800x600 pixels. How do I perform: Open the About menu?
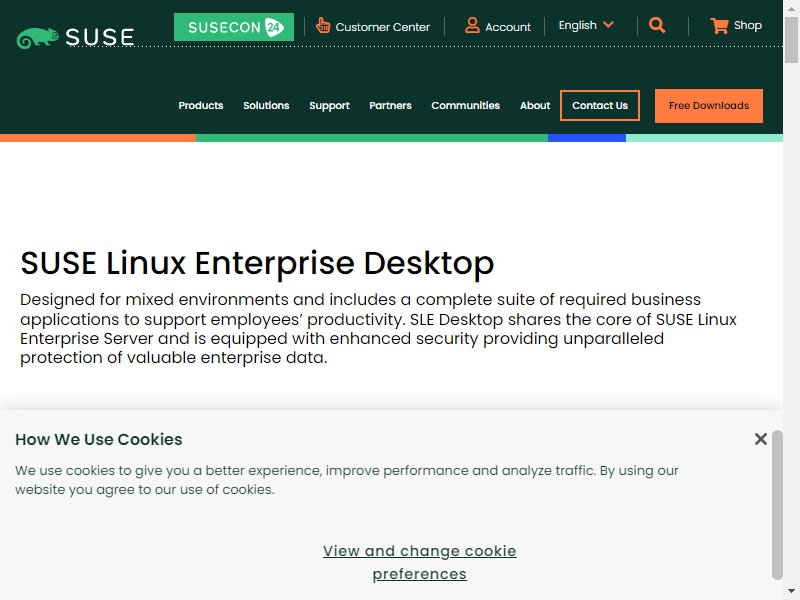coord(535,106)
